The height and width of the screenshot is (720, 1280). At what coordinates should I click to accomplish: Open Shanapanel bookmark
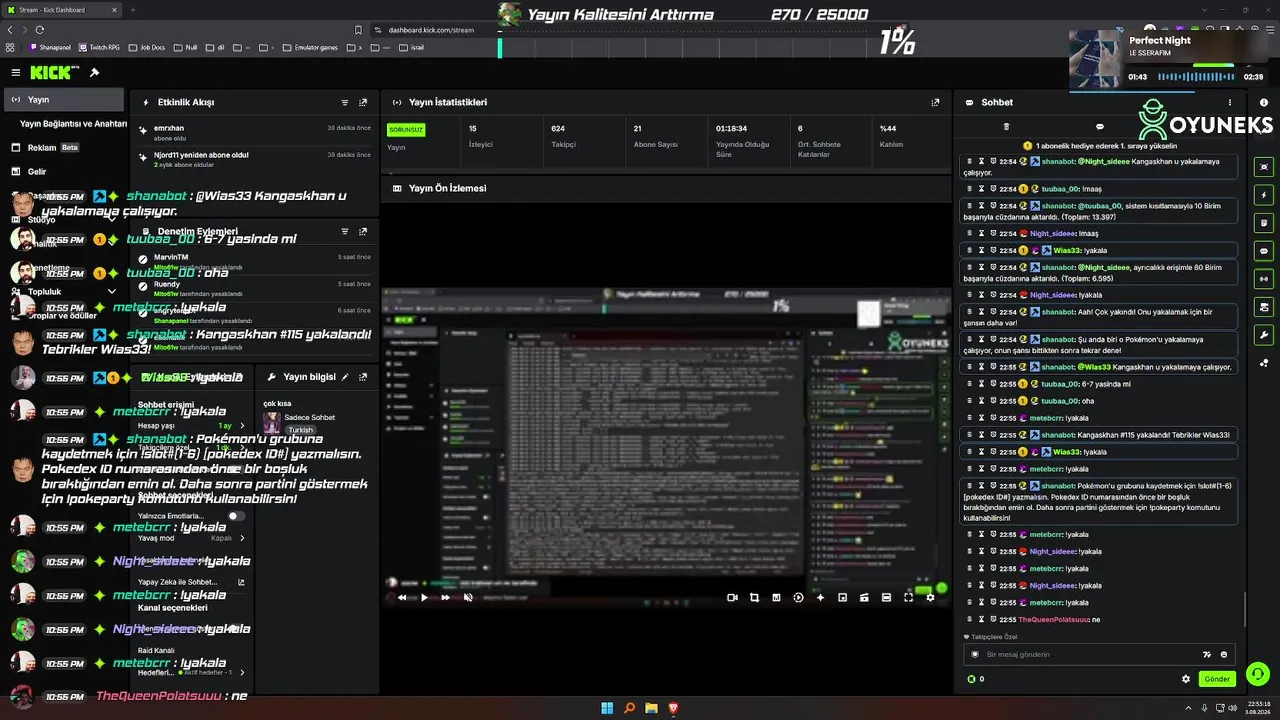click(50, 47)
